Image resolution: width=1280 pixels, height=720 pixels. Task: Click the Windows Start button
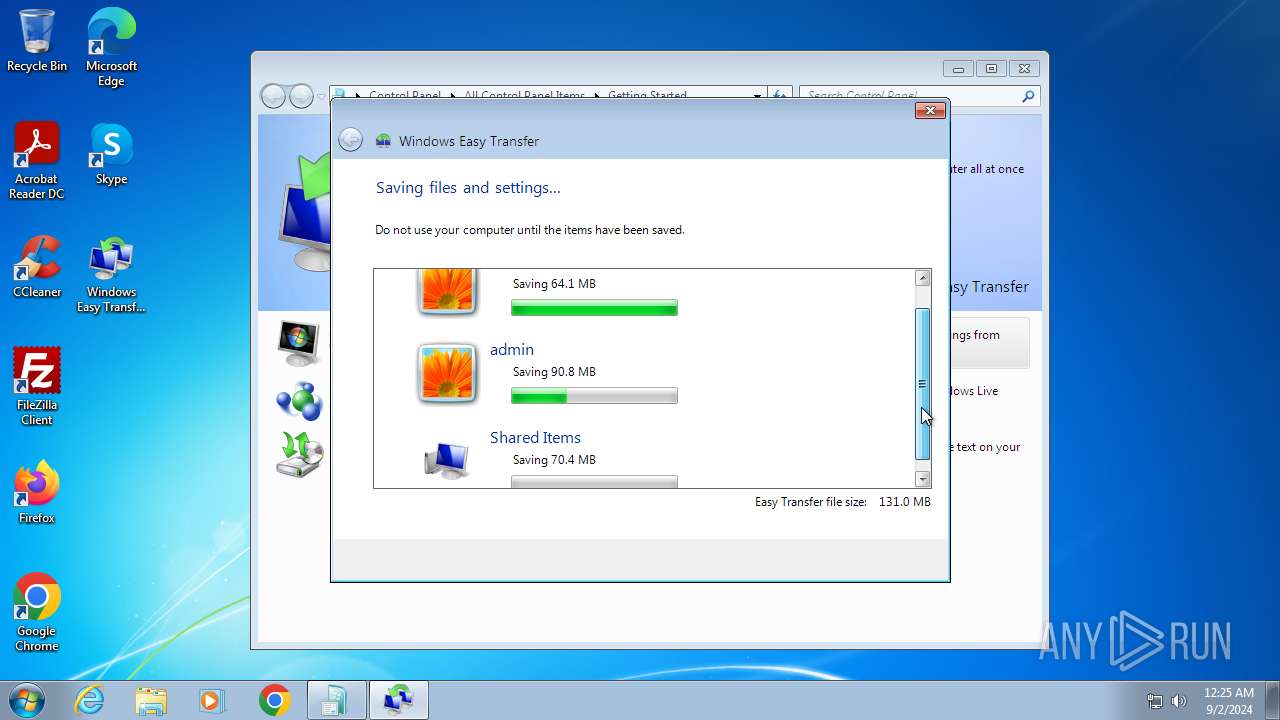click(x=25, y=700)
